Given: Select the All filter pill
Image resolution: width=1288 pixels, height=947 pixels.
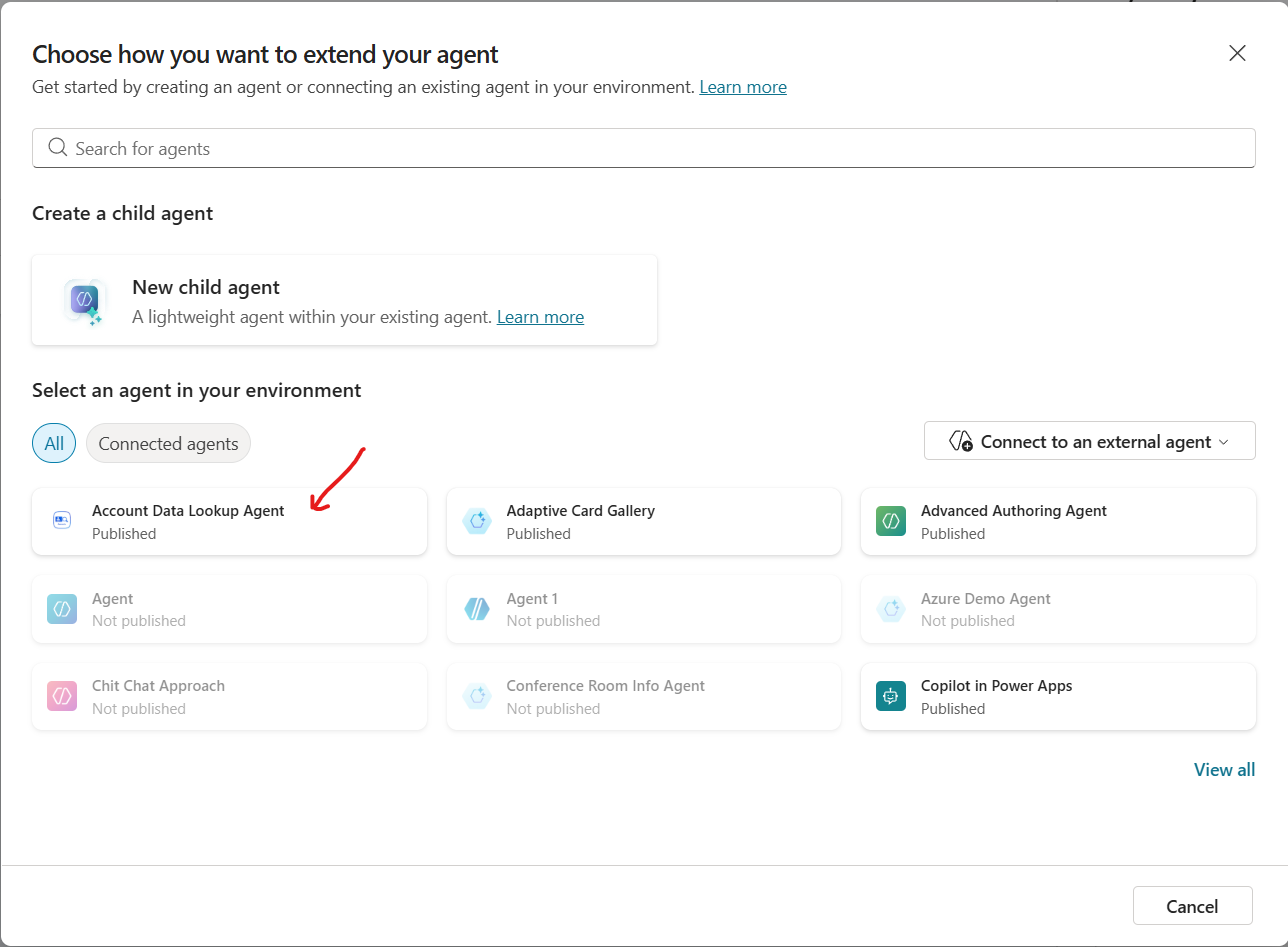Looking at the screenshot, I should click(x=53, y=442).
